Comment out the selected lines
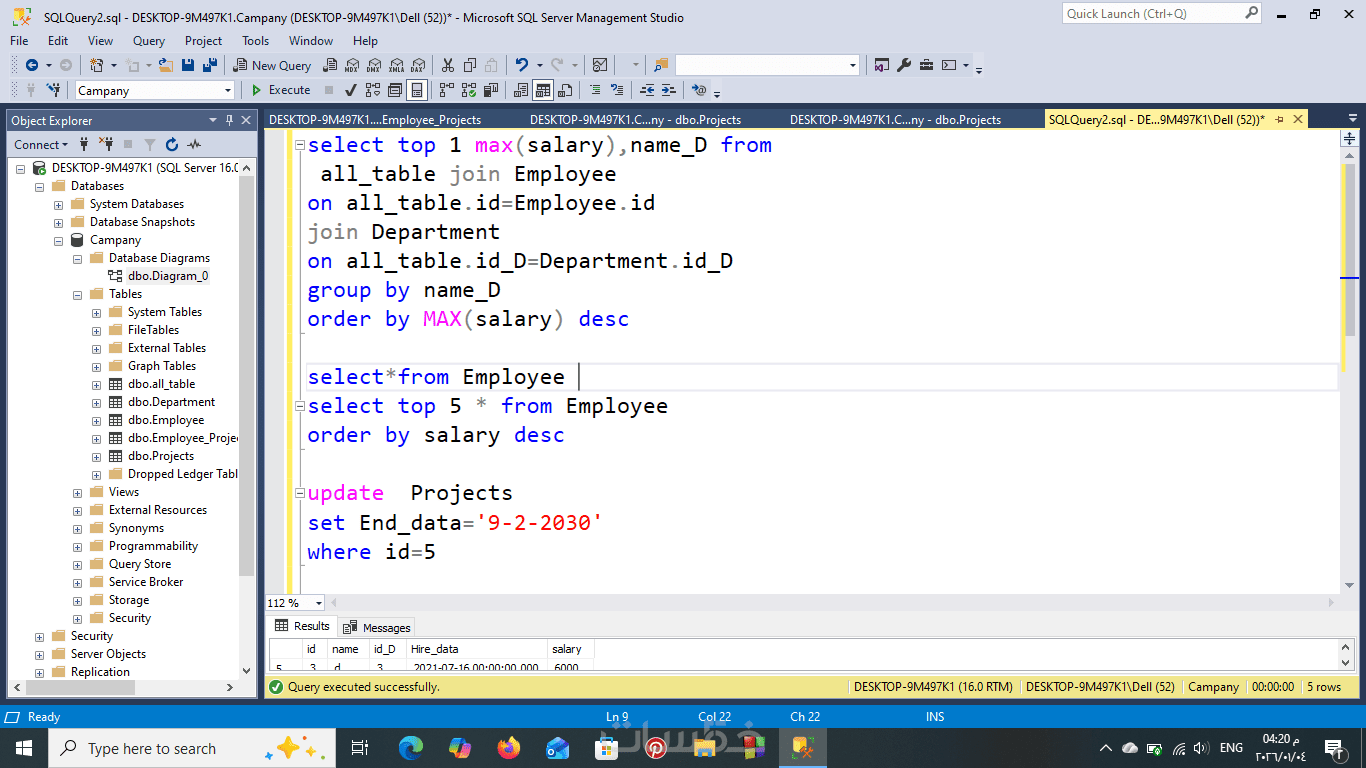The width and height of the screenshot is (1366, 768). pos(595,90)
